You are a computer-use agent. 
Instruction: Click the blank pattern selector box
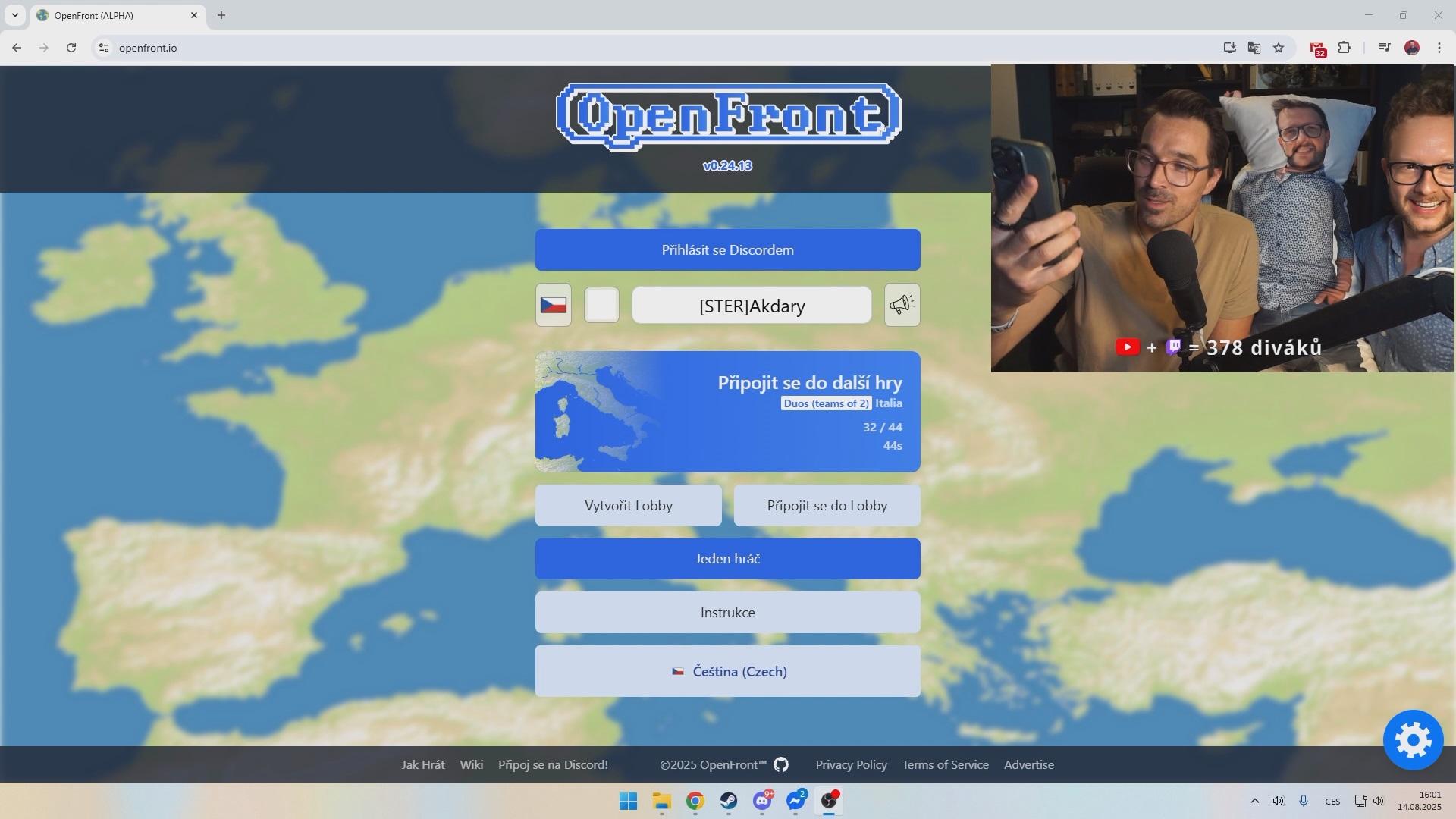click(x=601, y=305)
